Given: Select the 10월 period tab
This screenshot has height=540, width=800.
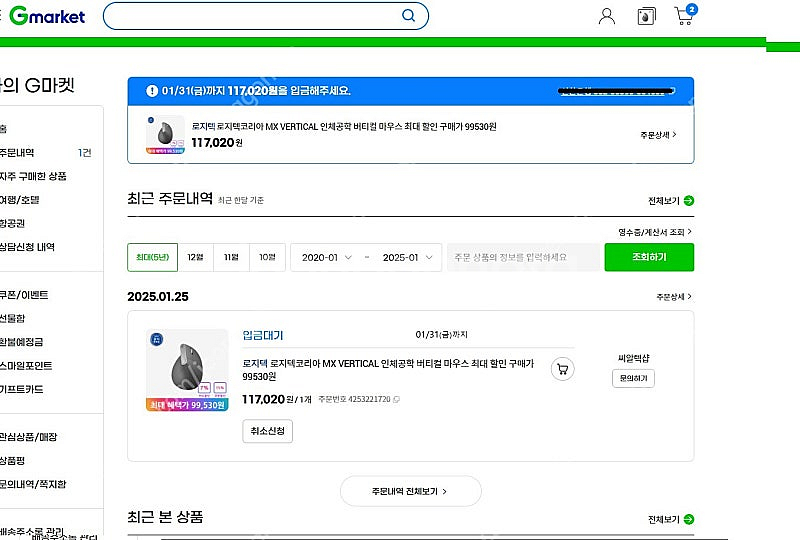Looking at the screenshot, I should click(x=267, y=257).
